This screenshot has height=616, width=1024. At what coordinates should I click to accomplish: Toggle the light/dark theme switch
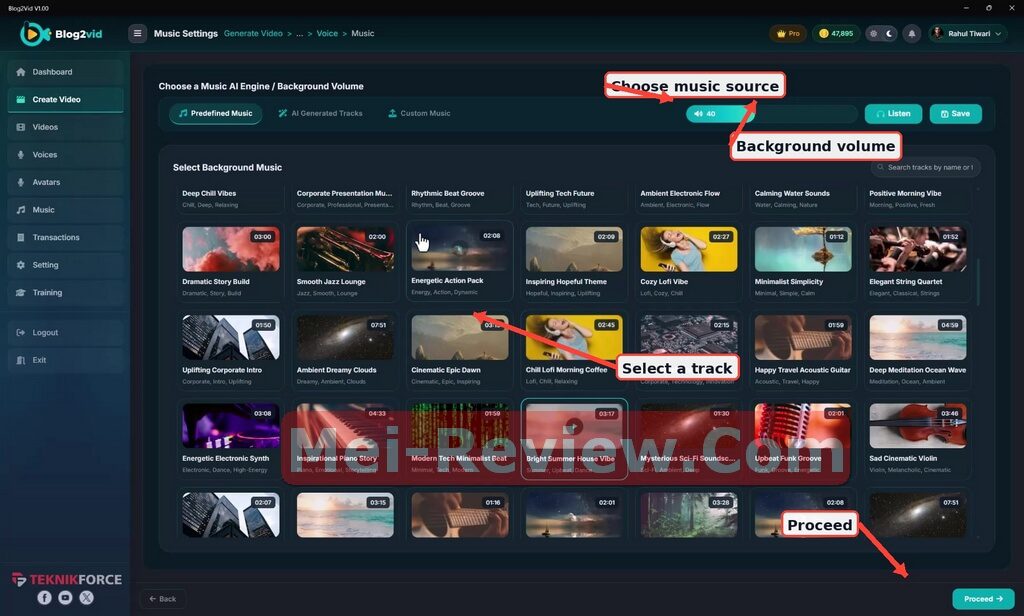881,33
